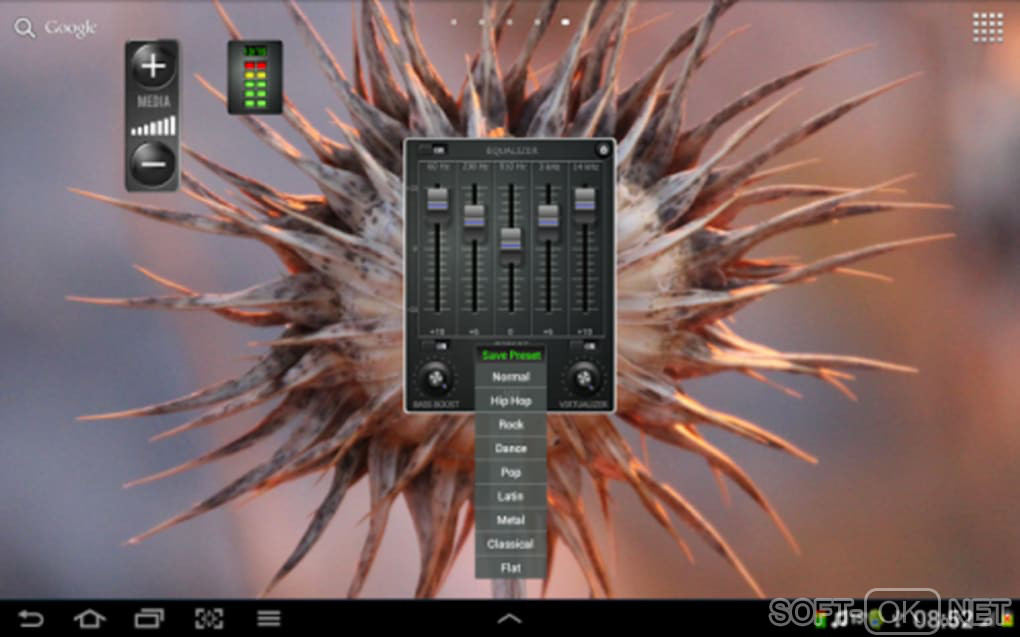Open the menu icon with three lines
This screenshot has height=637, width=1020.
(x=268, y=618)
